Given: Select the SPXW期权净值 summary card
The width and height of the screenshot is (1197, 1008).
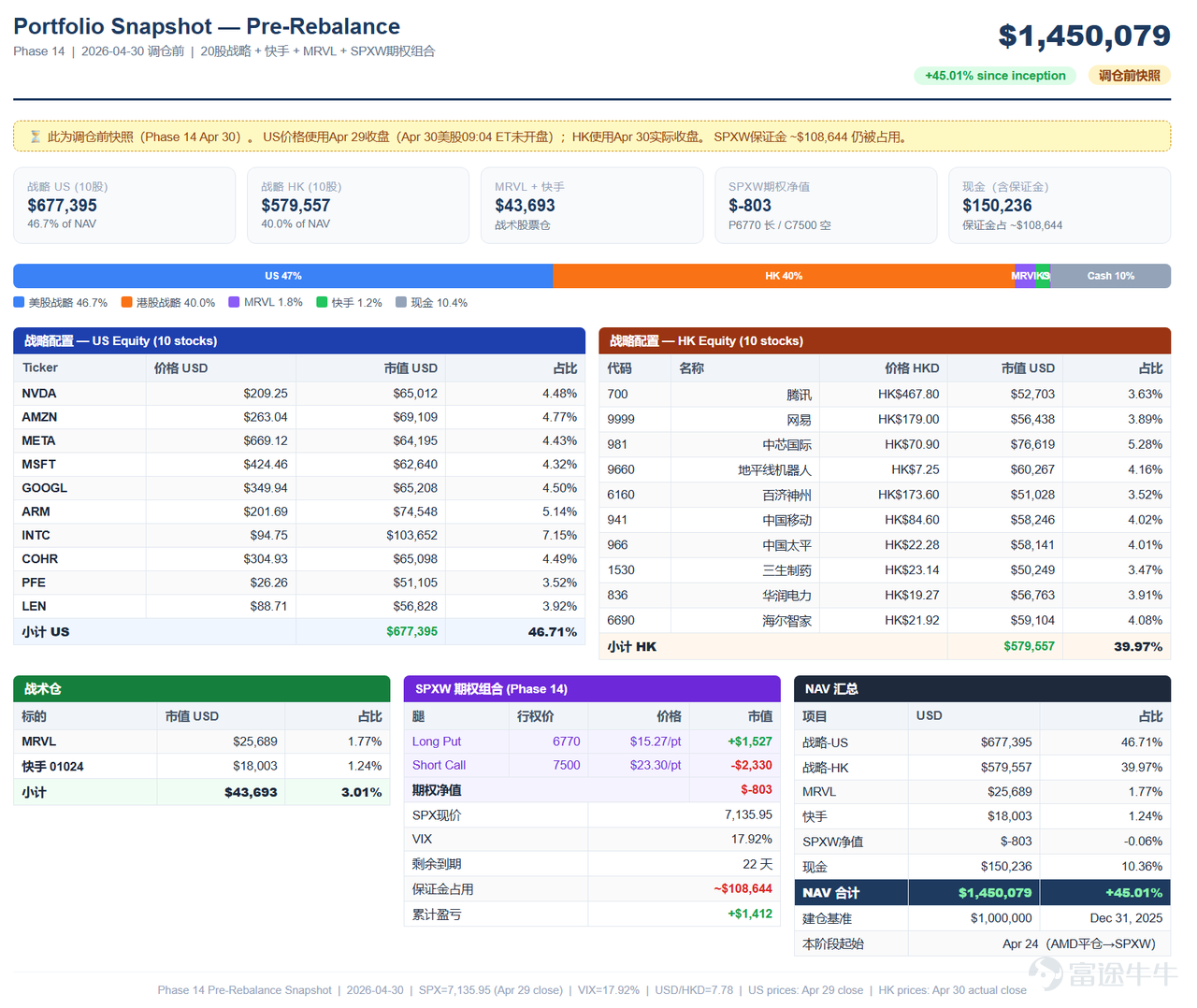Looking at the screenshot, I should point(826,206).
